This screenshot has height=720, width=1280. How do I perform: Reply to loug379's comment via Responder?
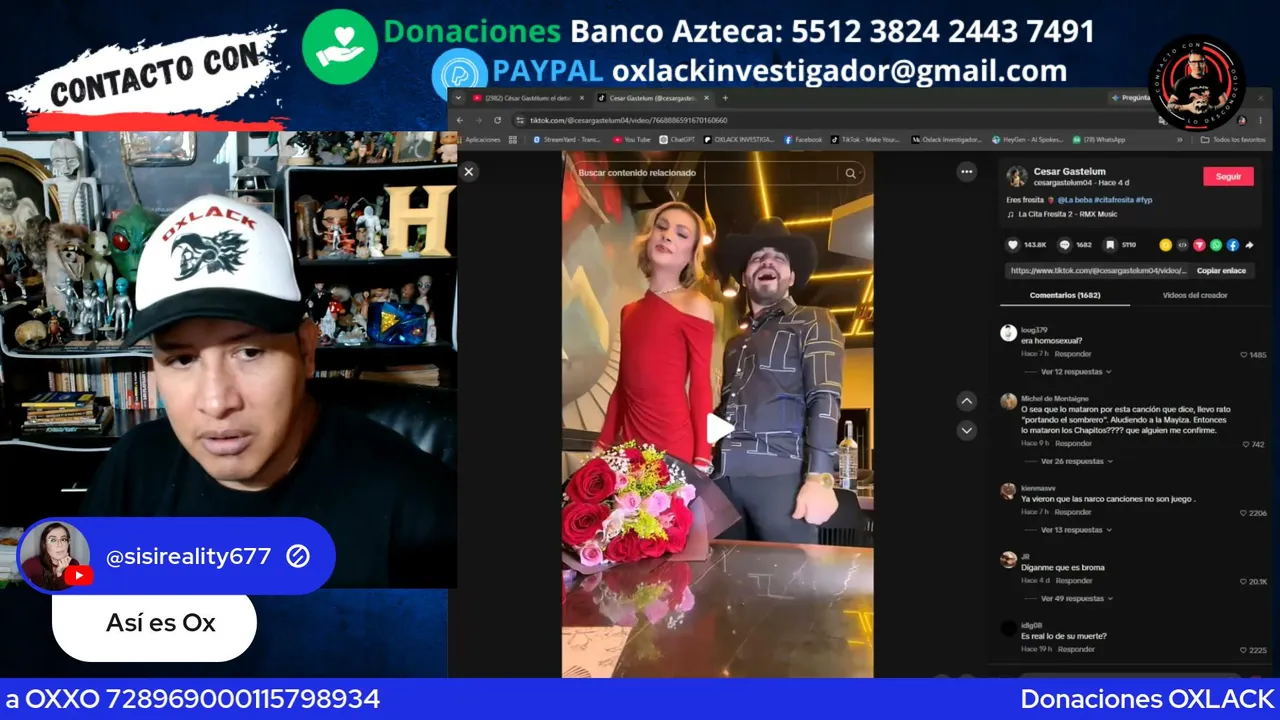coord(1073,354)
